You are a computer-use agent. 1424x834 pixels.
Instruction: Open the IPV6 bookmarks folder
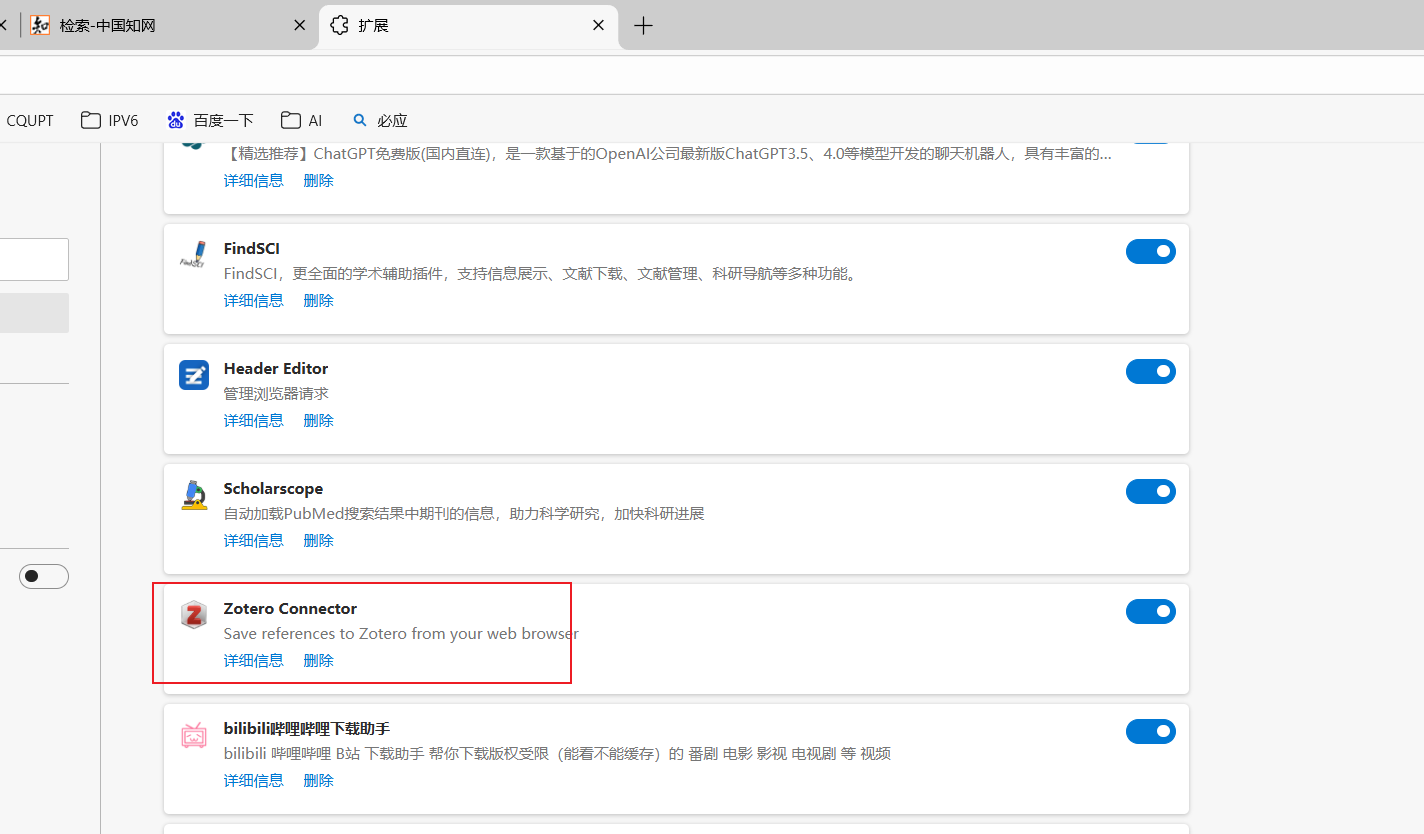click(110, 120)
